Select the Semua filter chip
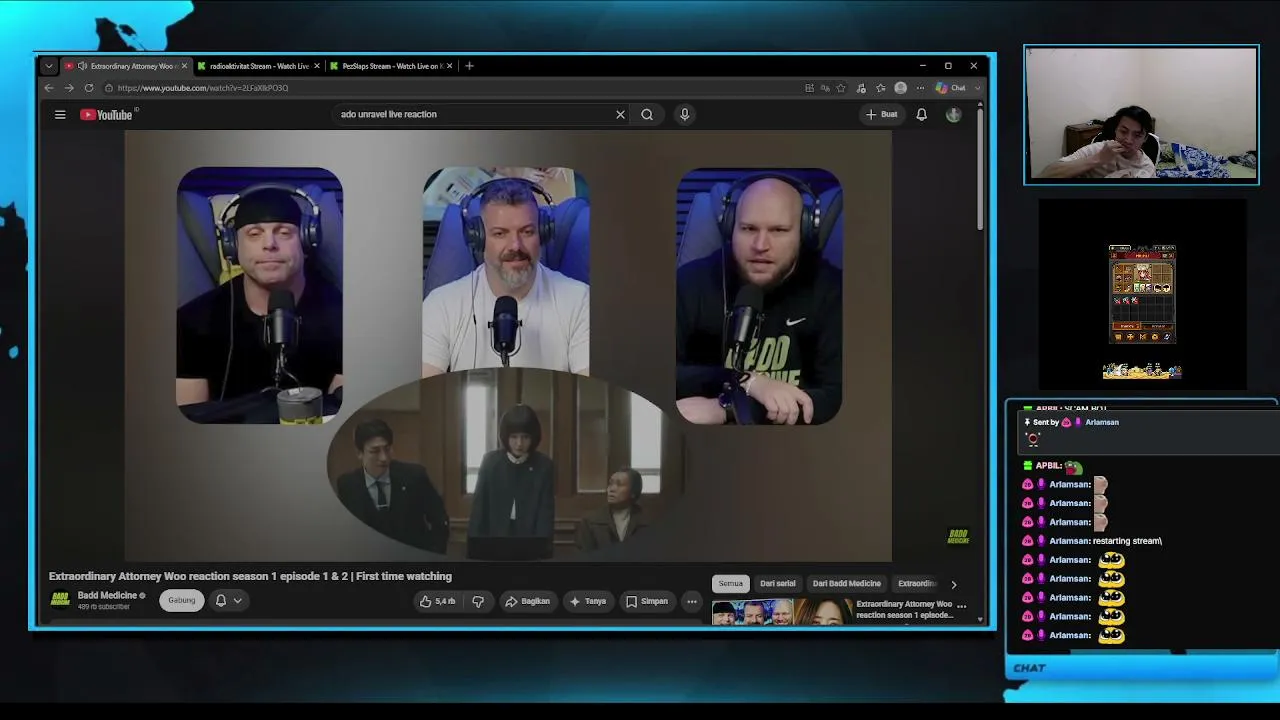1280x720 pixels. [x=731, y=584]
